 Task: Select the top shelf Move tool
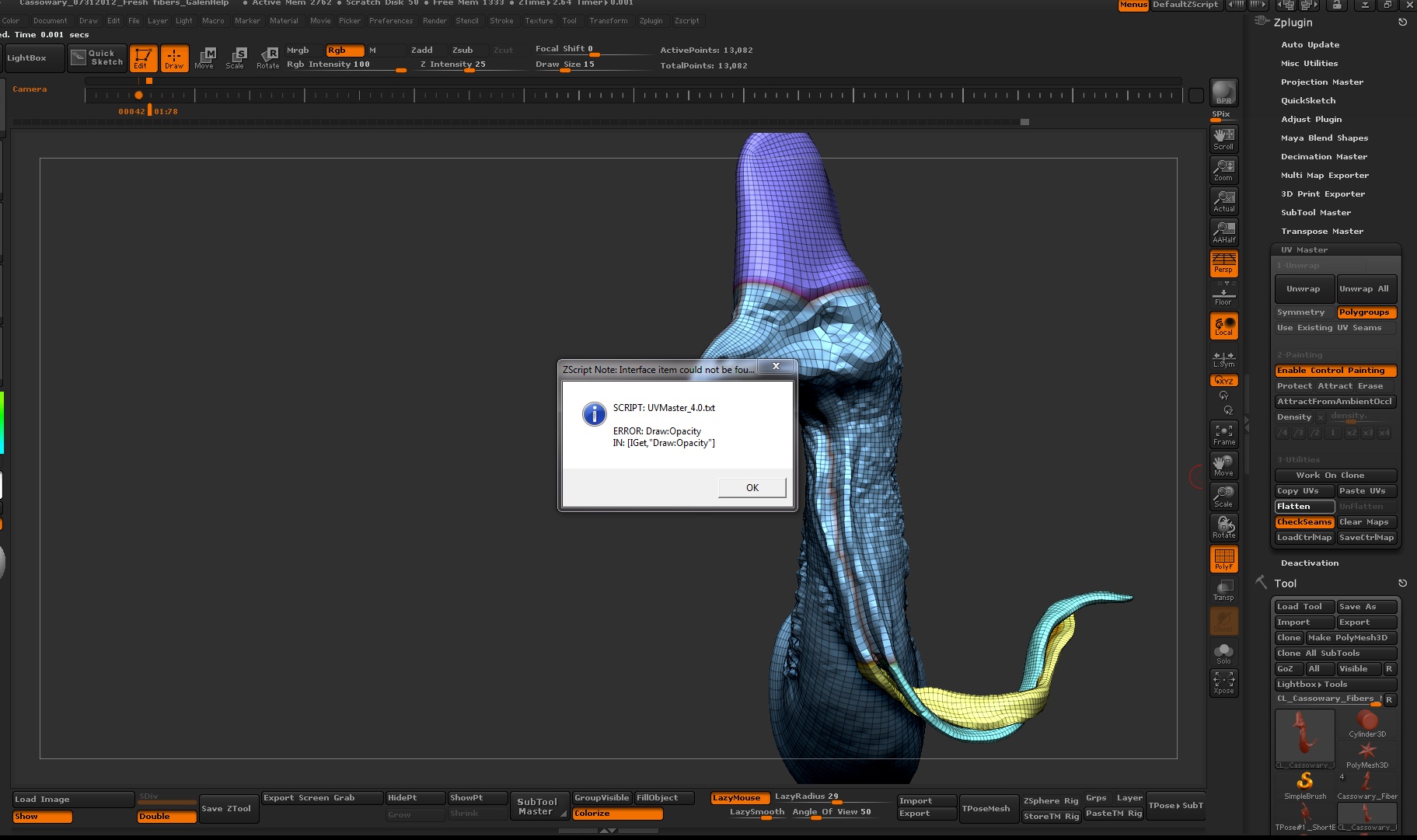click(205, 58)
